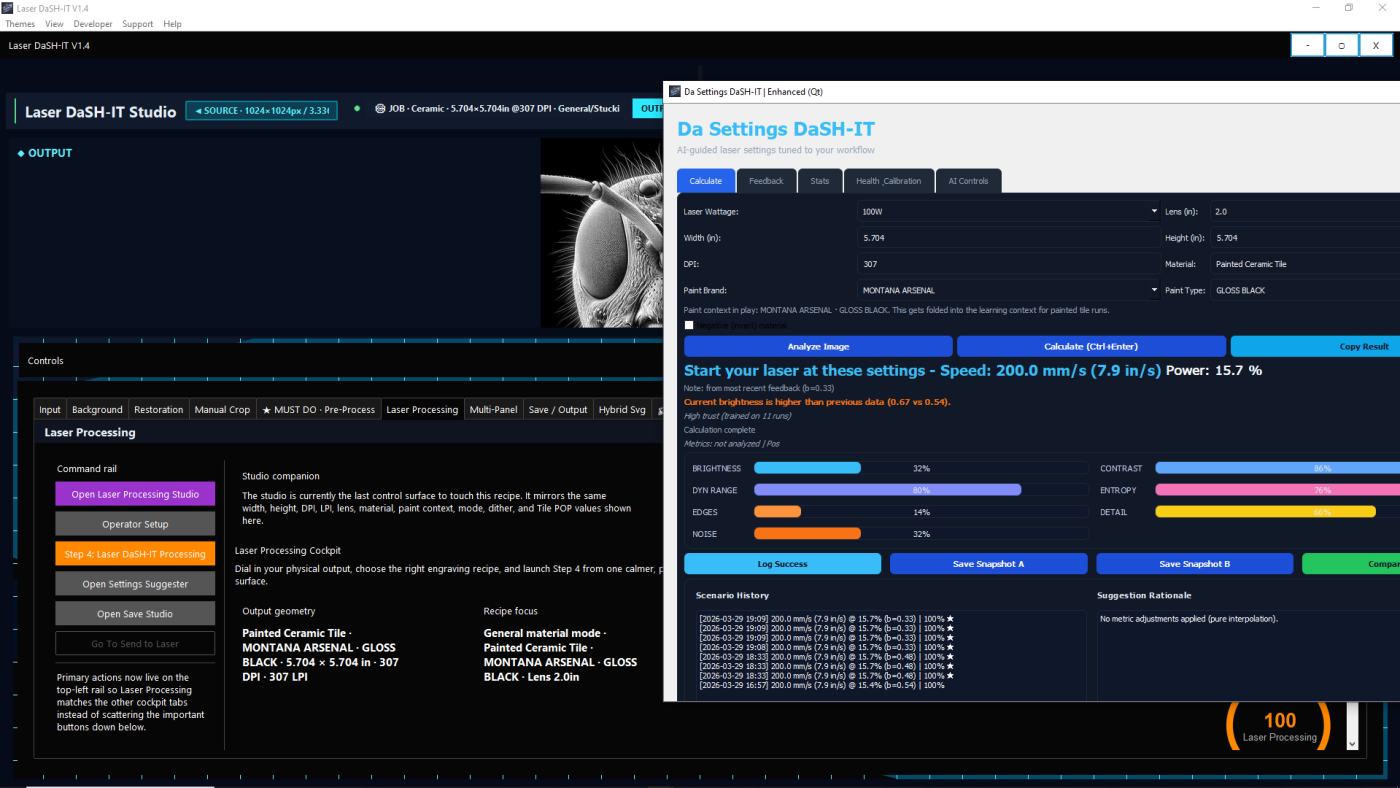Click the DPI input field in Da Settings

pyautogui.click(x=1007, y=264)
